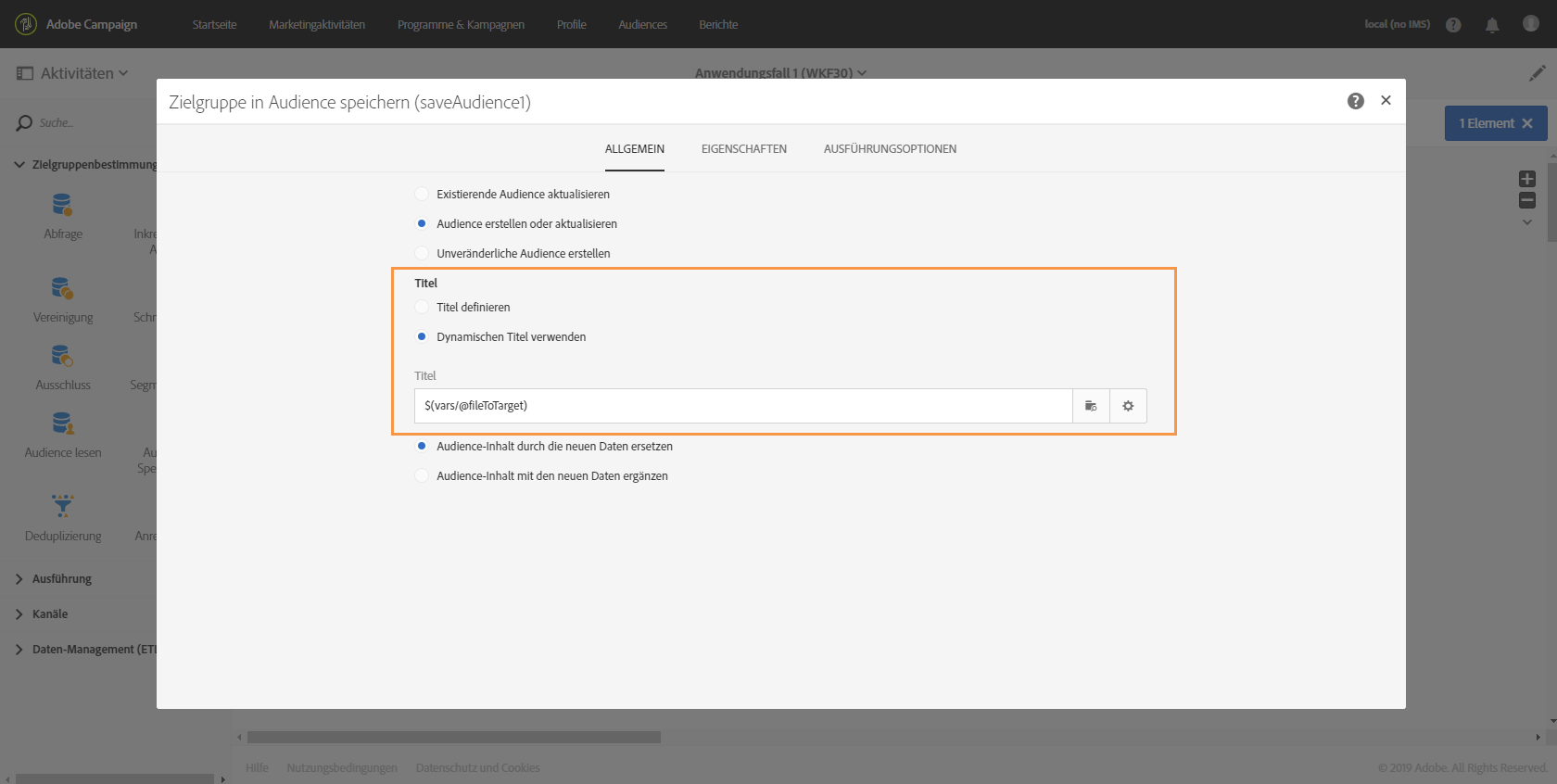Choose Dynamischen Titel verwenden radio button
The width and height of the screenshot is (1557, 784).
point(422,336)
